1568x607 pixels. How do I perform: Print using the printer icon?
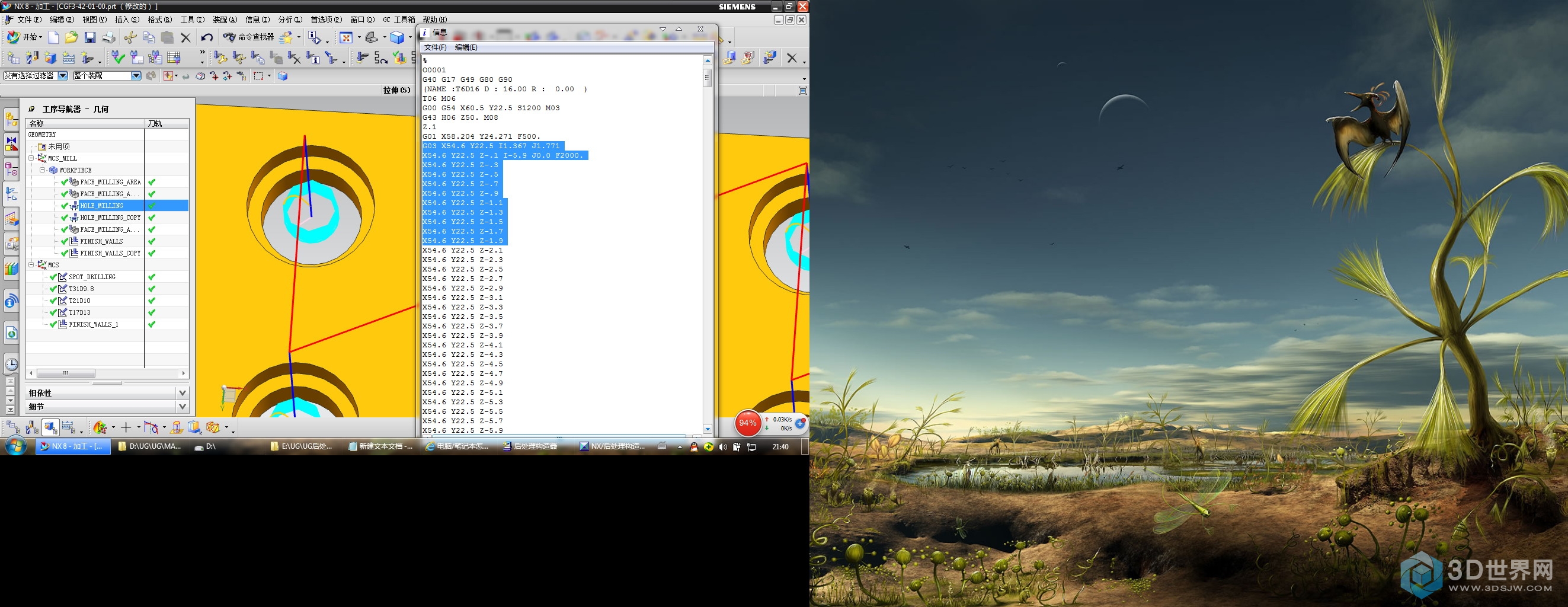[x=109, y=38]
